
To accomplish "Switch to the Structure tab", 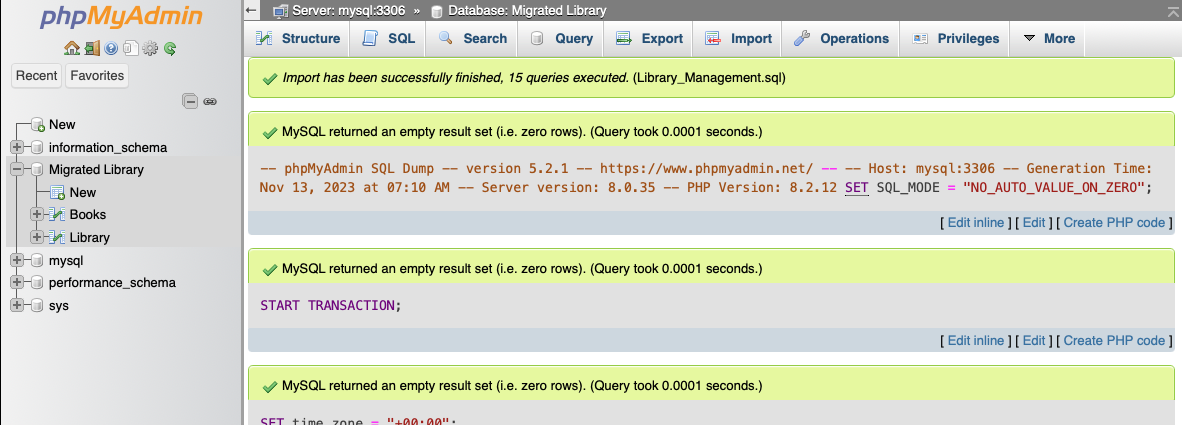I will click(298, 39).
